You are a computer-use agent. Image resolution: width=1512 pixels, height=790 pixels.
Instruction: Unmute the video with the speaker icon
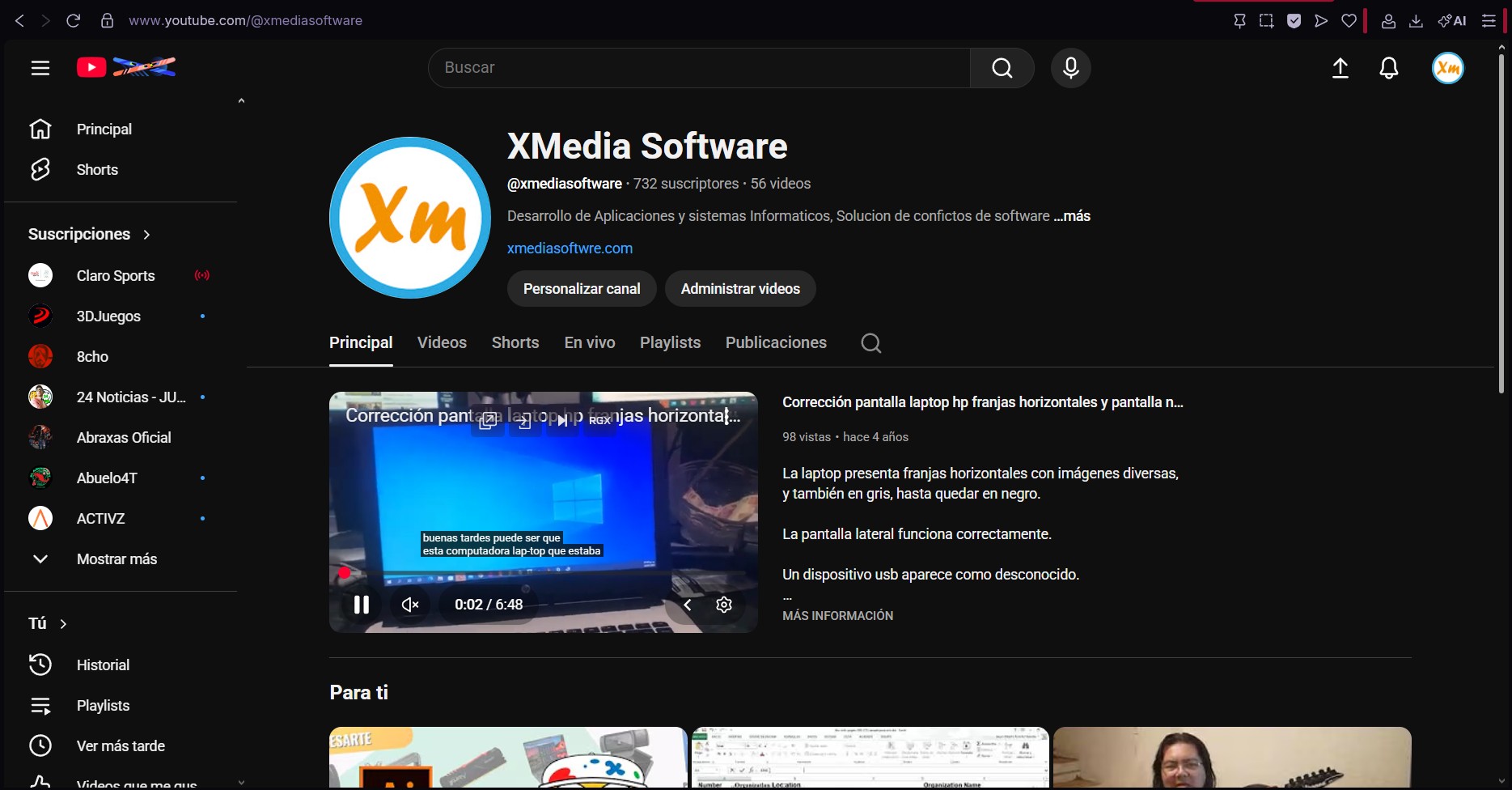coord(409,604)
